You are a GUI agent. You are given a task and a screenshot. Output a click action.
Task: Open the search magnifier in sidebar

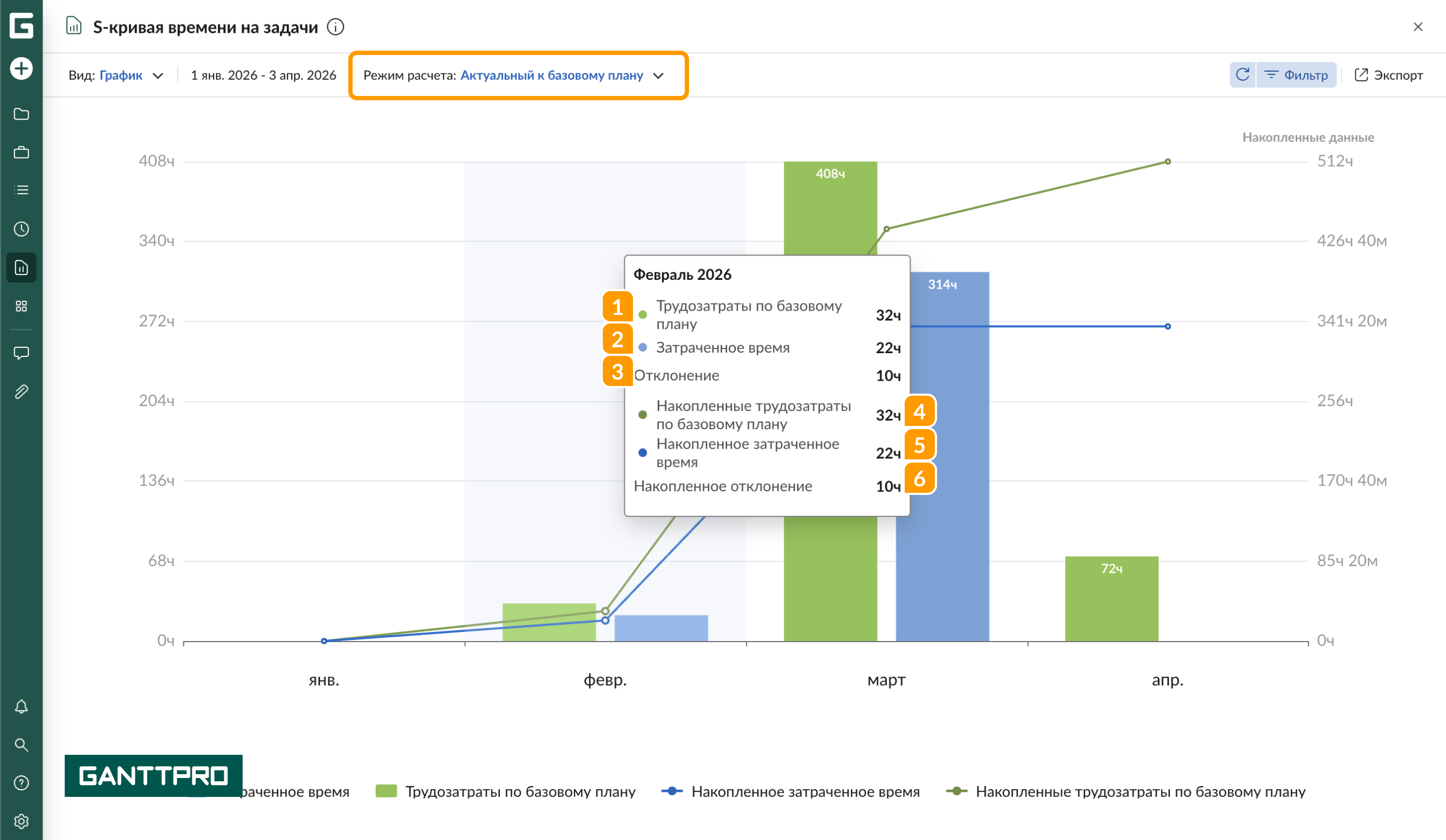coord(21,745)
